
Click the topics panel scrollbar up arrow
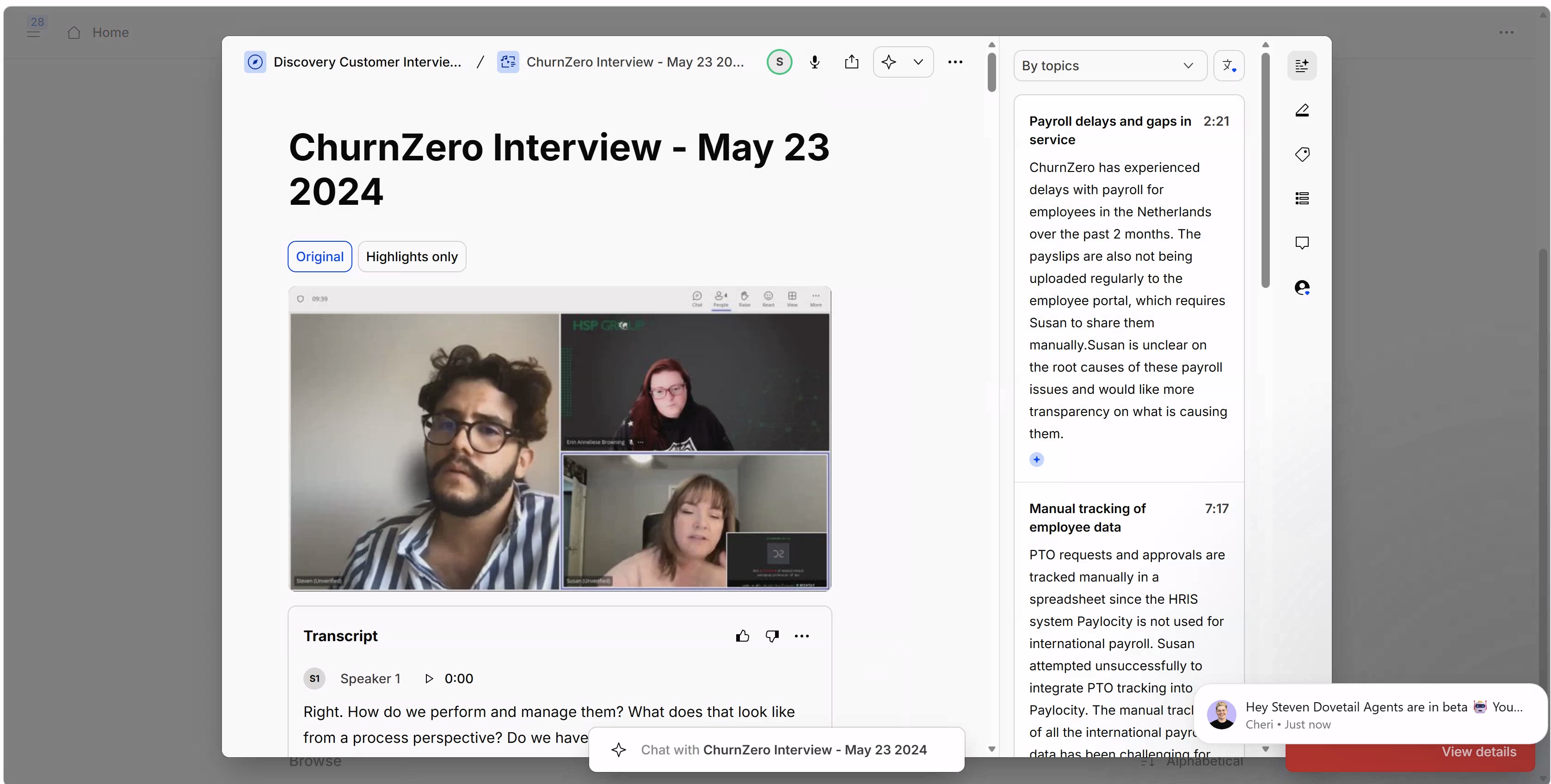pyautogui.click(x=1265, y=44)
